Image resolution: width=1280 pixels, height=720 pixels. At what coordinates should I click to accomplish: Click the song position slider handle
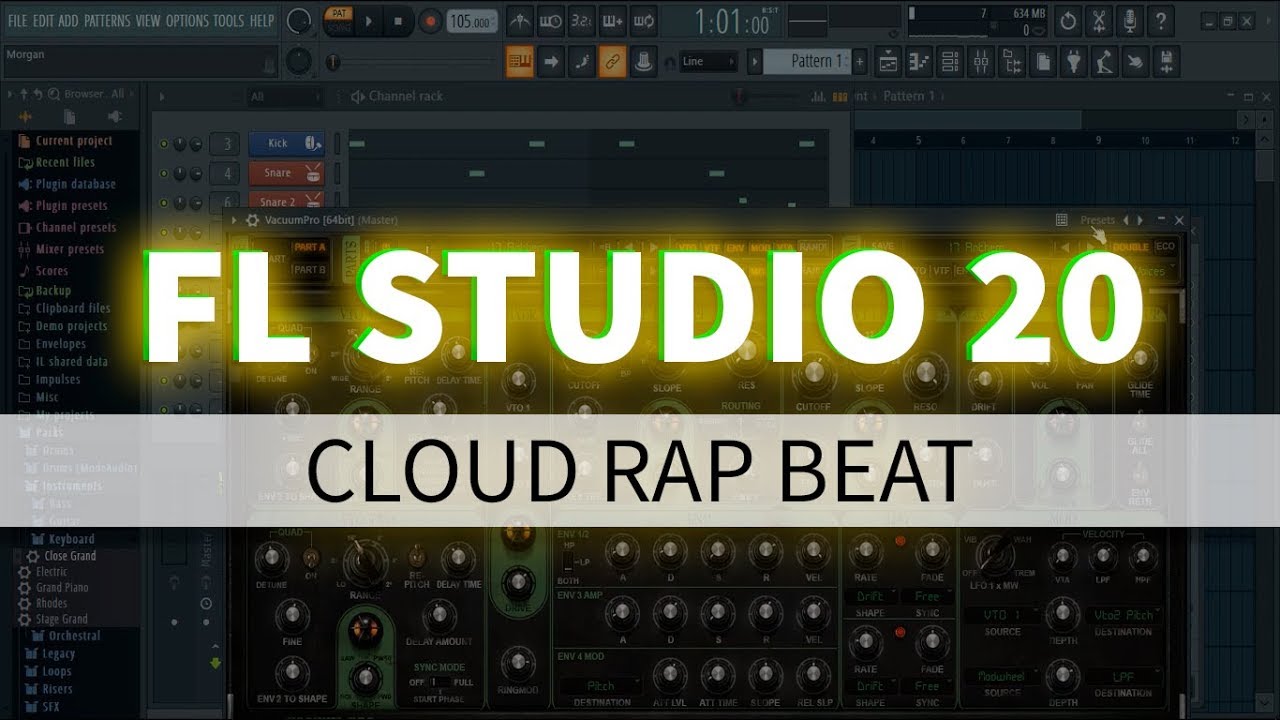334,62
